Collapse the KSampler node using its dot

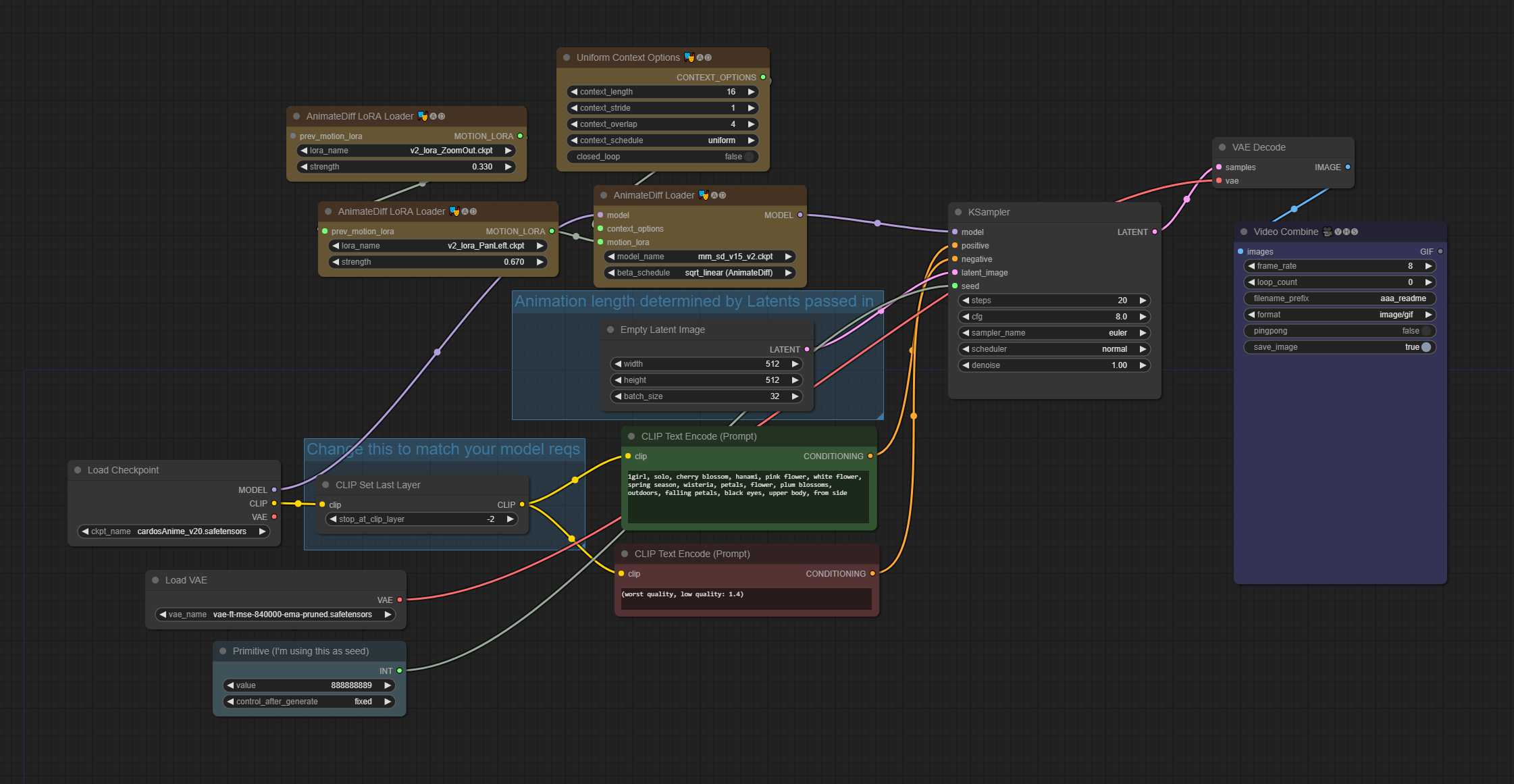coord(958,212)
